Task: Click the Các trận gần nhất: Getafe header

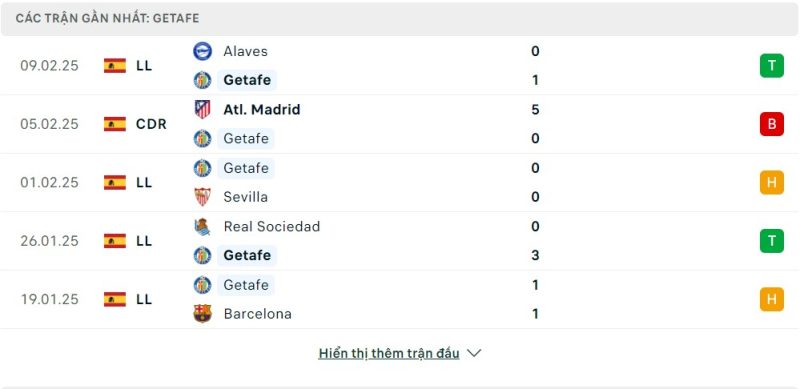Action: (x=108, y=18)
